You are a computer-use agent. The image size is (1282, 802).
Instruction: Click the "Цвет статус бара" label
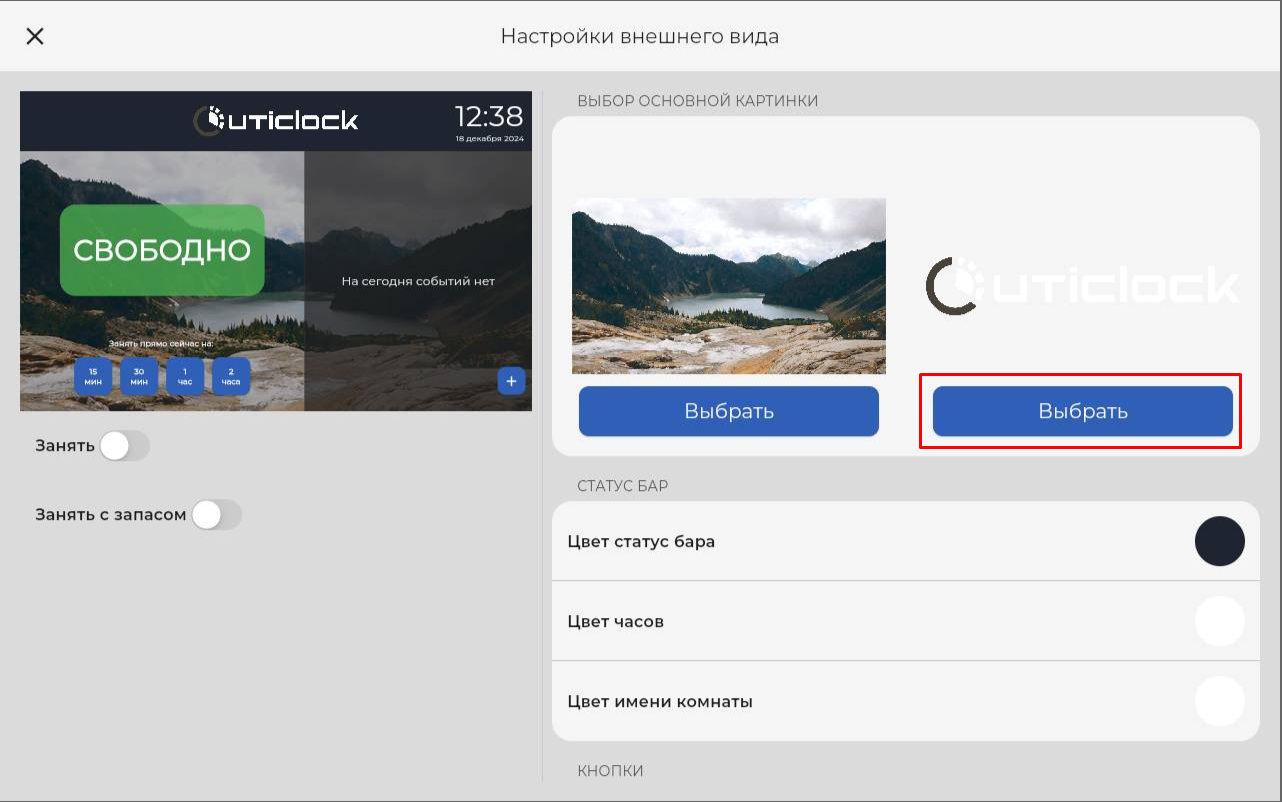[x=641, y=542]
